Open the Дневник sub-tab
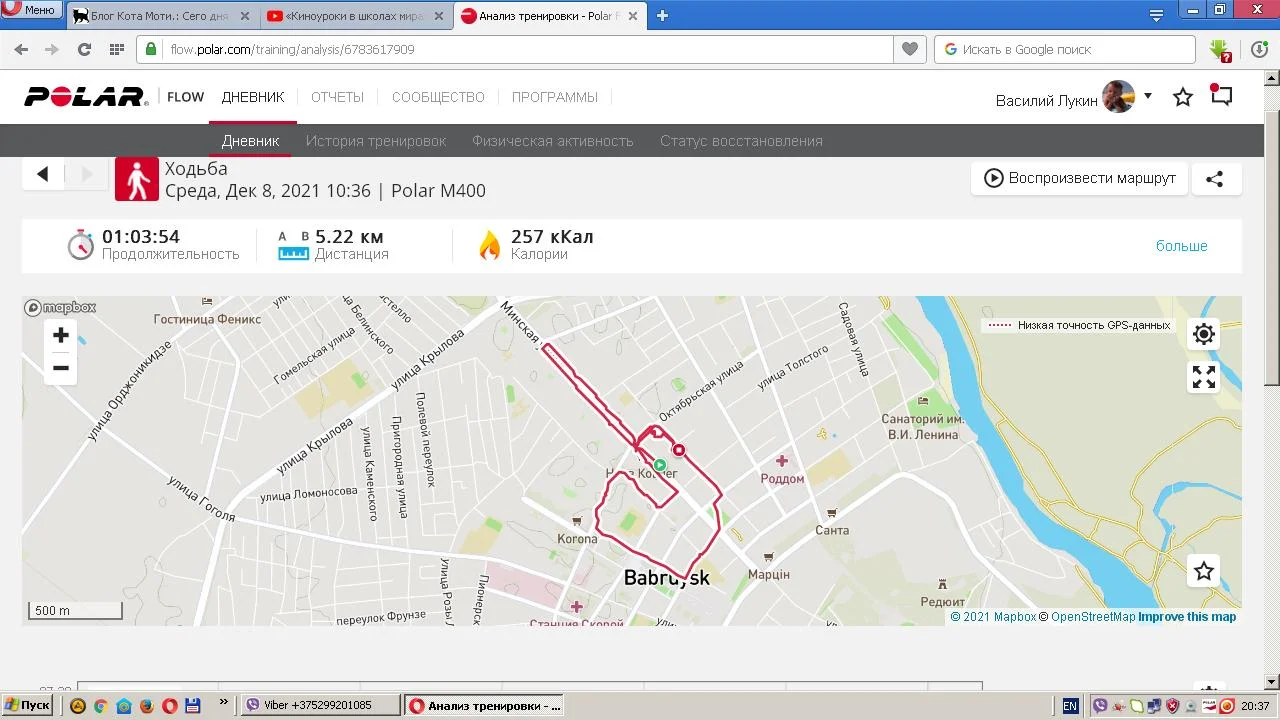The width and height of the screenshot is (1280, 720). pos(250,141)
